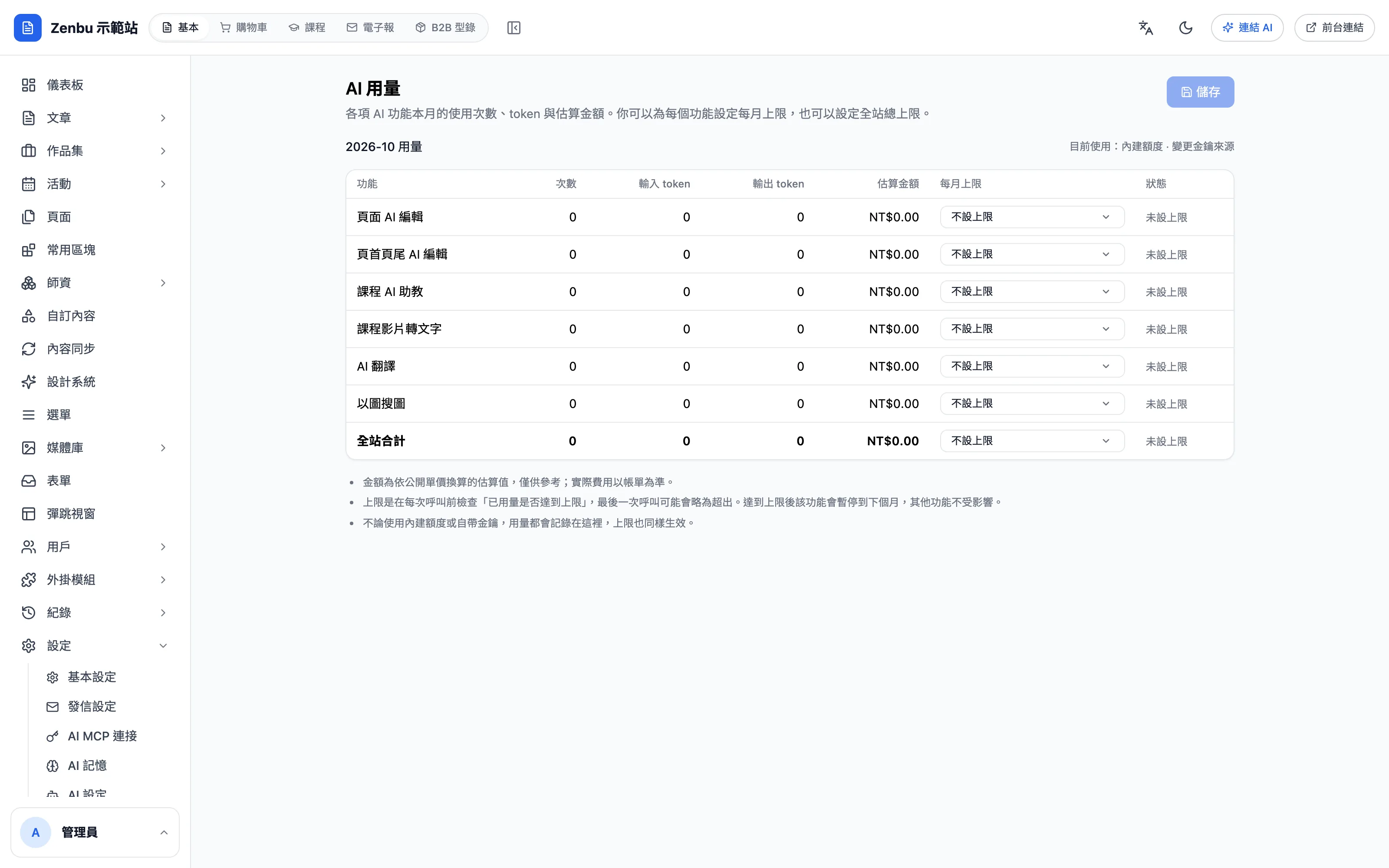Expand the 文章 sidebar chevron
Screen dimensions: 1389x868
click(163, 118)
